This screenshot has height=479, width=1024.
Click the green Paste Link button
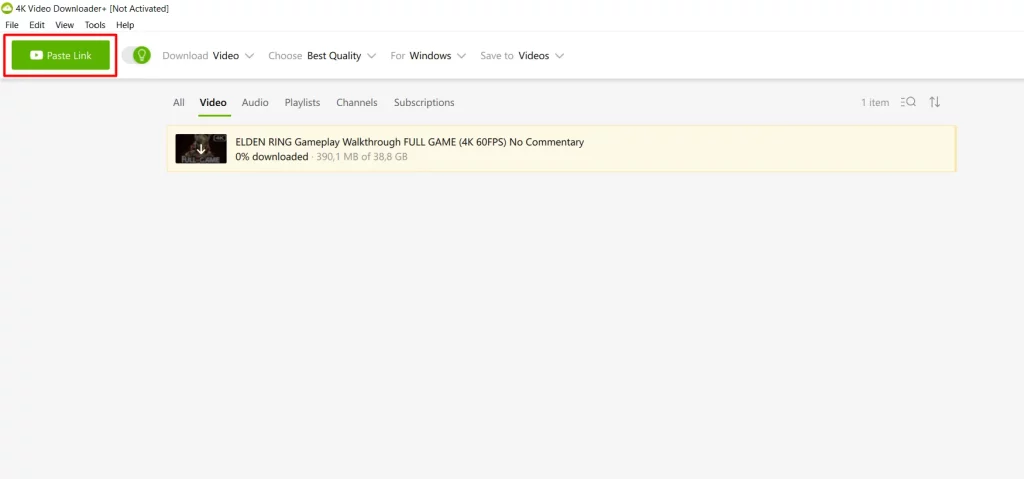(x=61, y=56)
